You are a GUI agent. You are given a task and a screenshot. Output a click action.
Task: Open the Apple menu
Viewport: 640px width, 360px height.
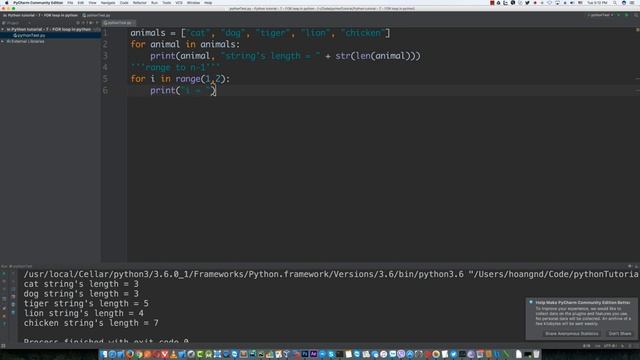[x=7, y=3]
